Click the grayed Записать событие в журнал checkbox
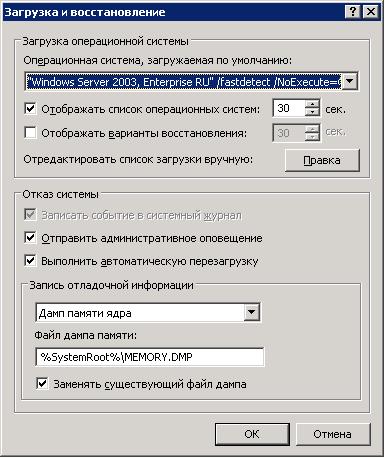The height and width of the screenshot is (458, 385). [30, 215]
